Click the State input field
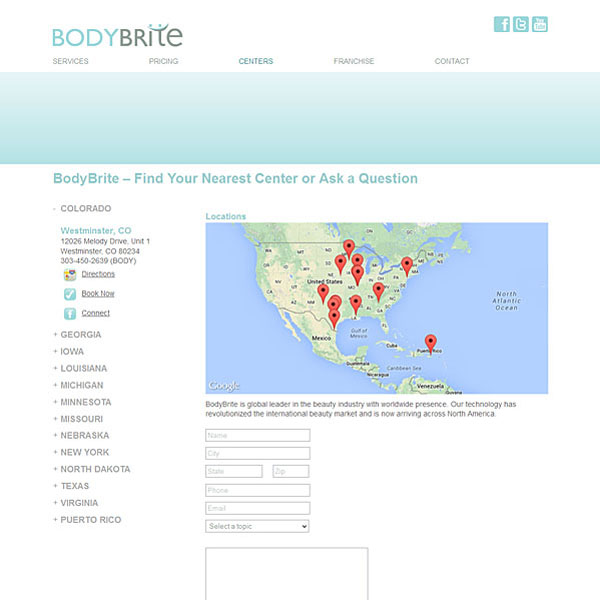 point(234,471)
